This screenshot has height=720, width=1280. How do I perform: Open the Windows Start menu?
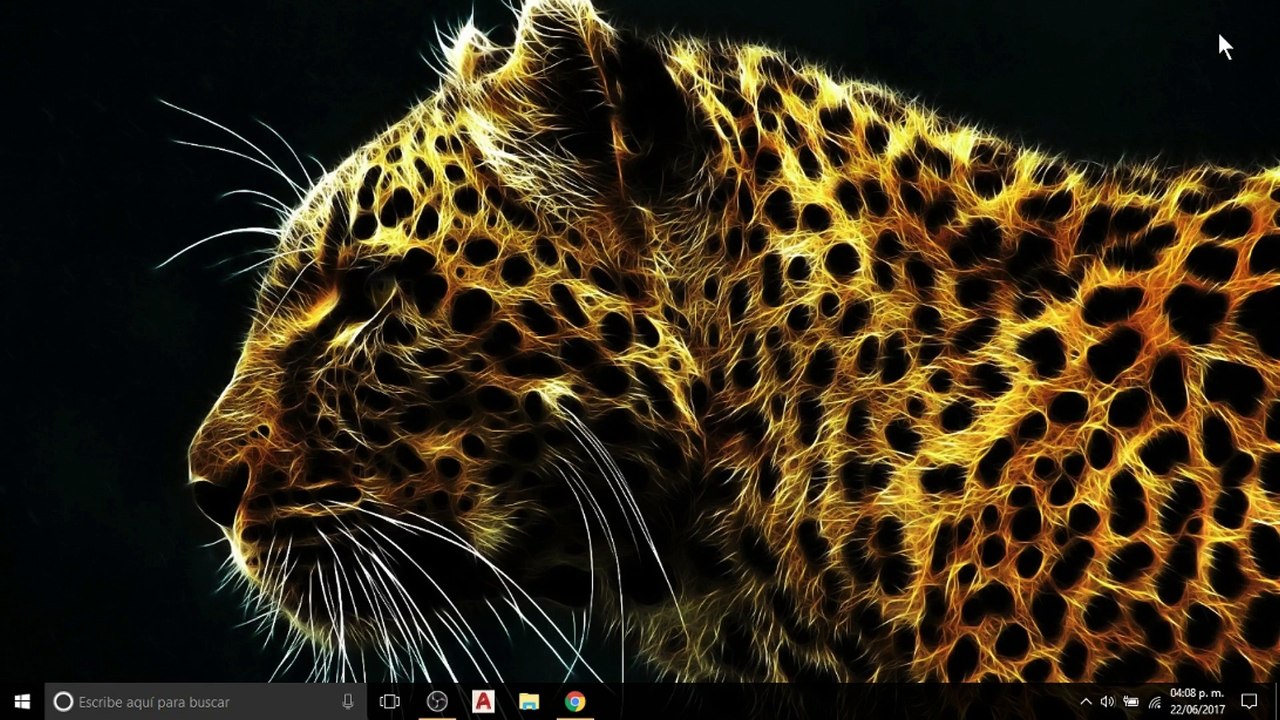click(x=22, y=702)
